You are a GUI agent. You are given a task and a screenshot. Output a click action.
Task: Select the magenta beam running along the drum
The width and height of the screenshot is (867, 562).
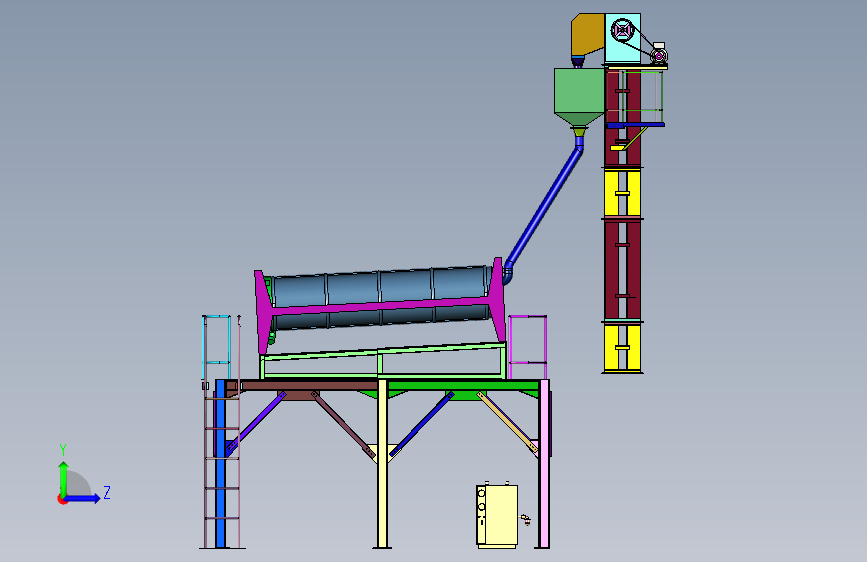[380, 305]
